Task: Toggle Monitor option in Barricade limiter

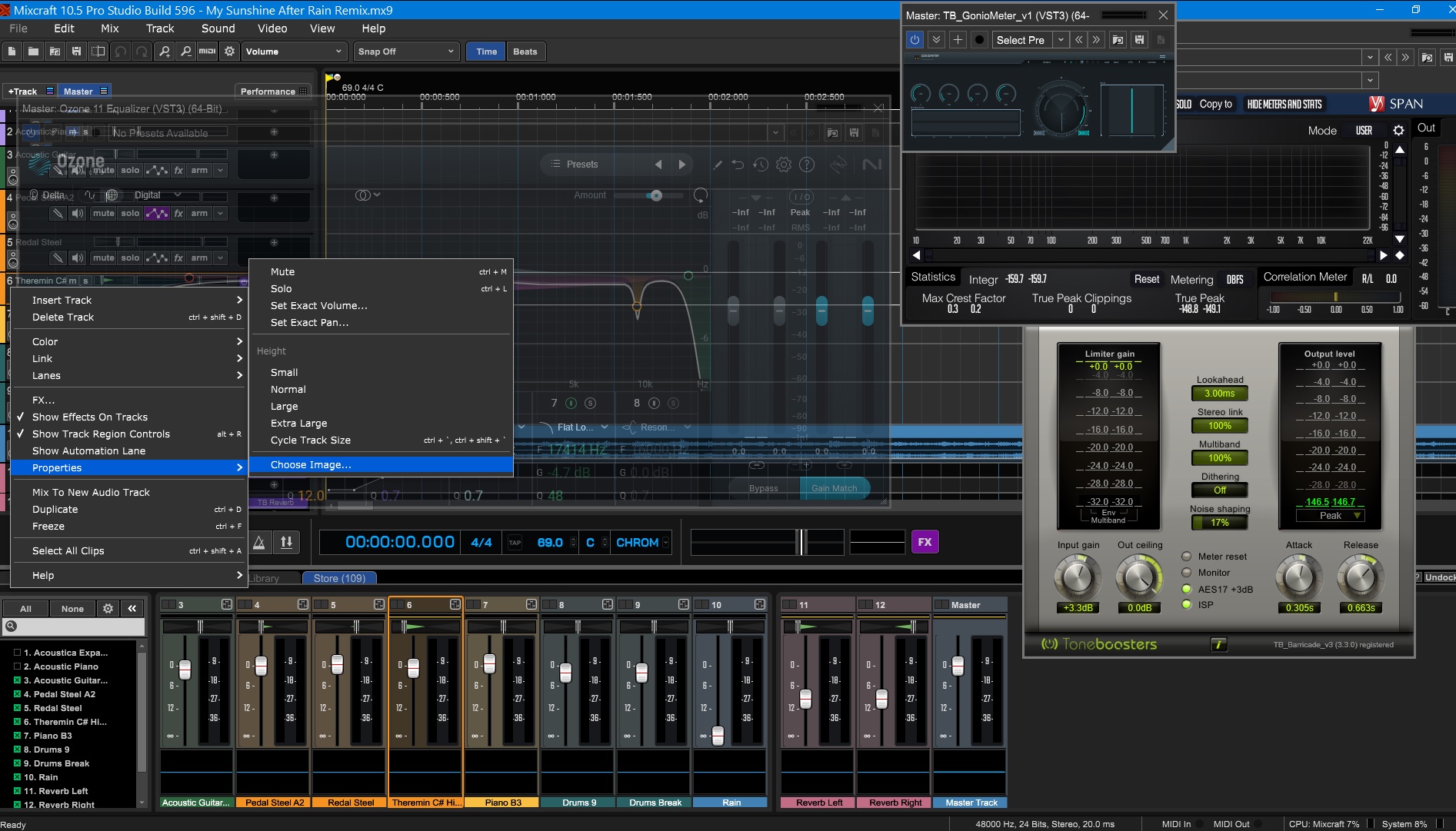Action: click(1186, 573)
